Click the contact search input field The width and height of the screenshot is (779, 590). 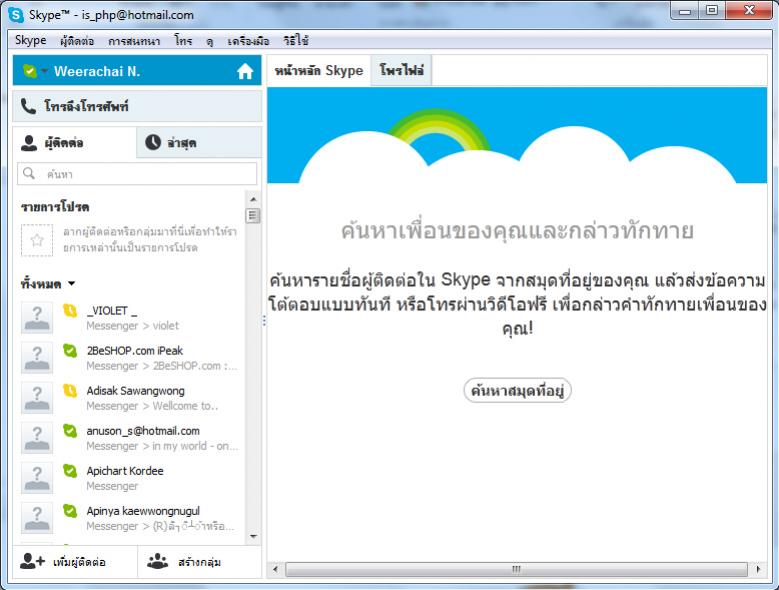click(137, 174)
